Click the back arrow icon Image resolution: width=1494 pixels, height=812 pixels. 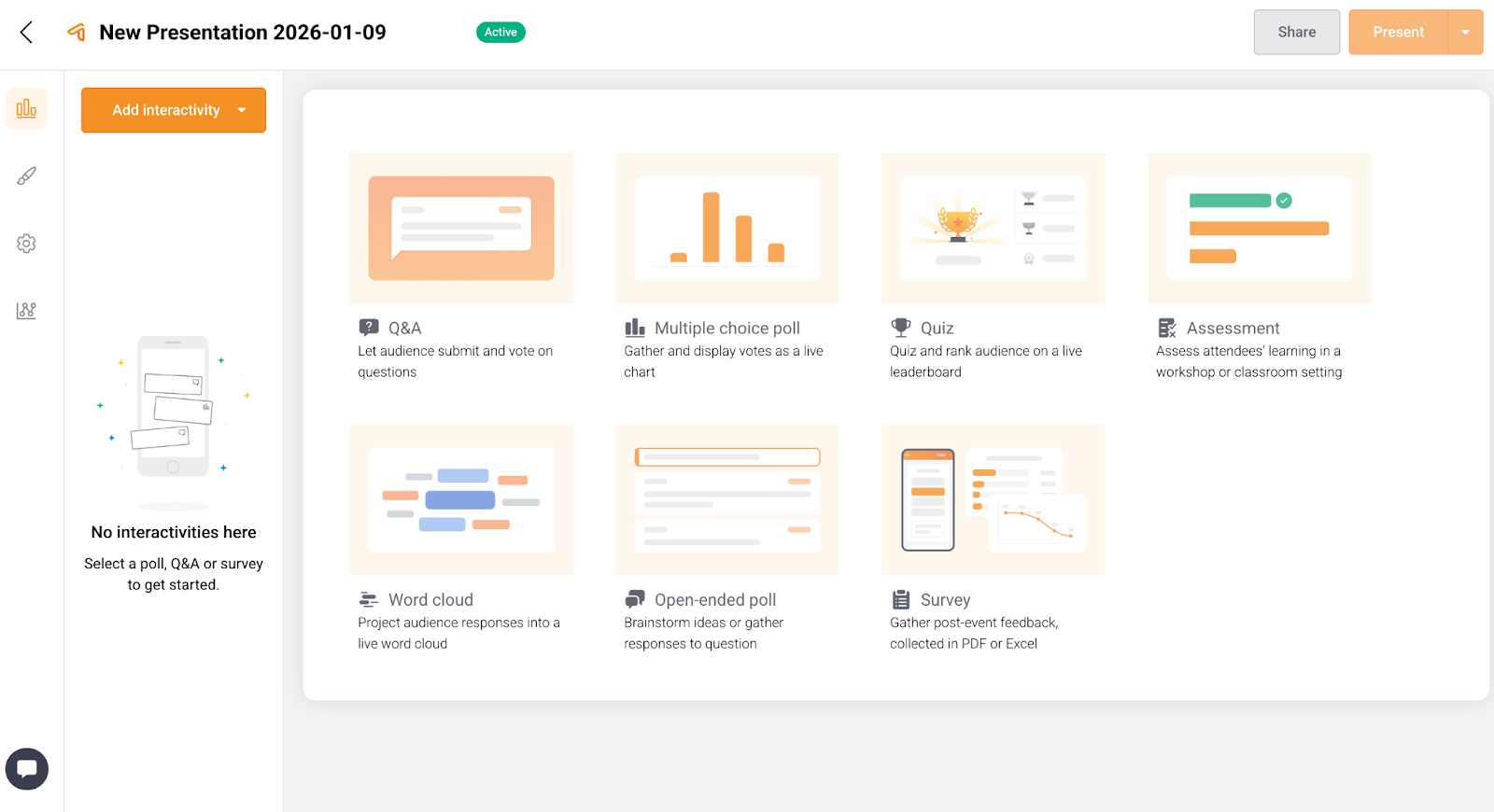click(26, 33)
